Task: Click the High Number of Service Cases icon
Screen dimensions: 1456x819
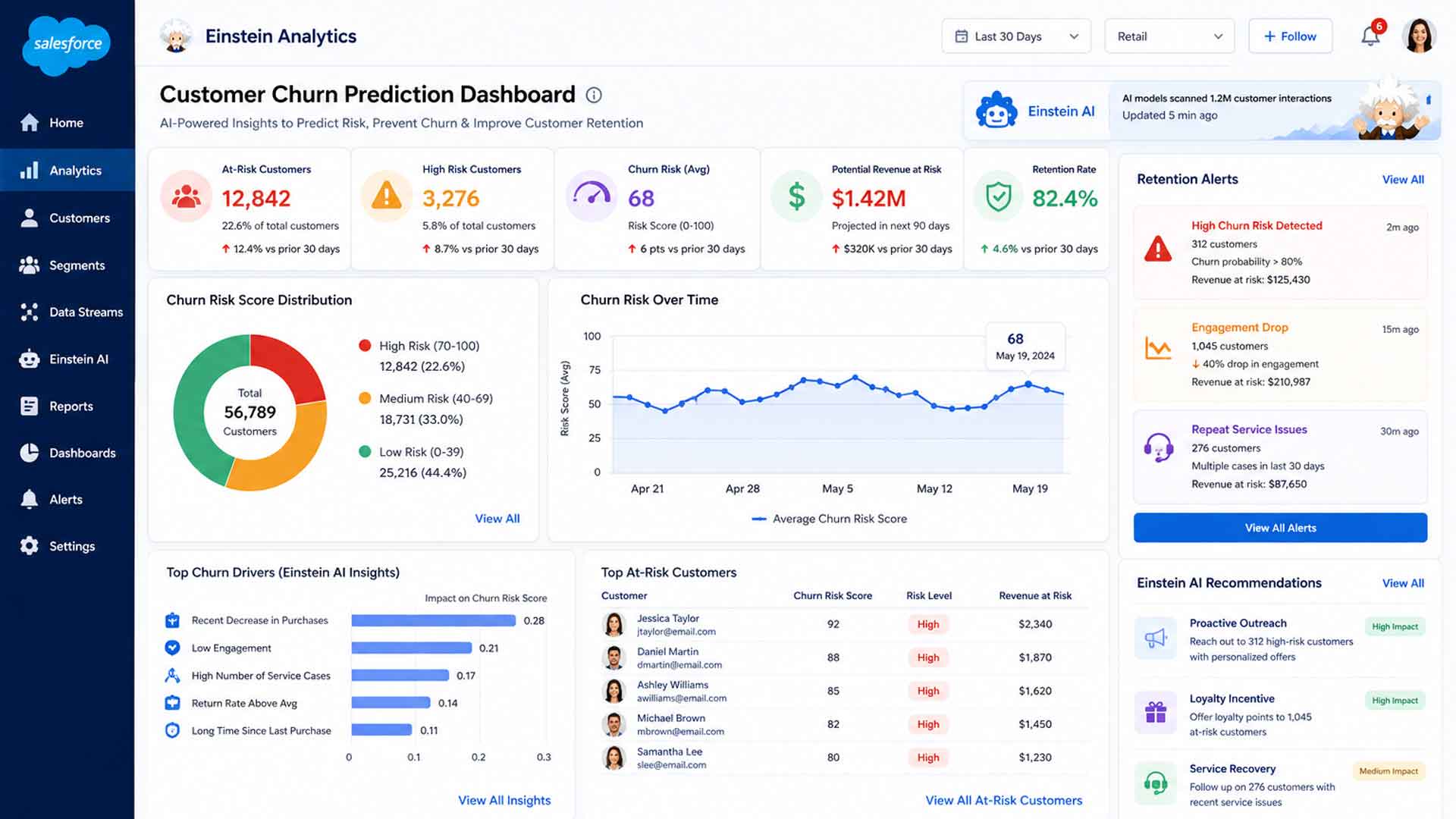Action: (172, 675)
